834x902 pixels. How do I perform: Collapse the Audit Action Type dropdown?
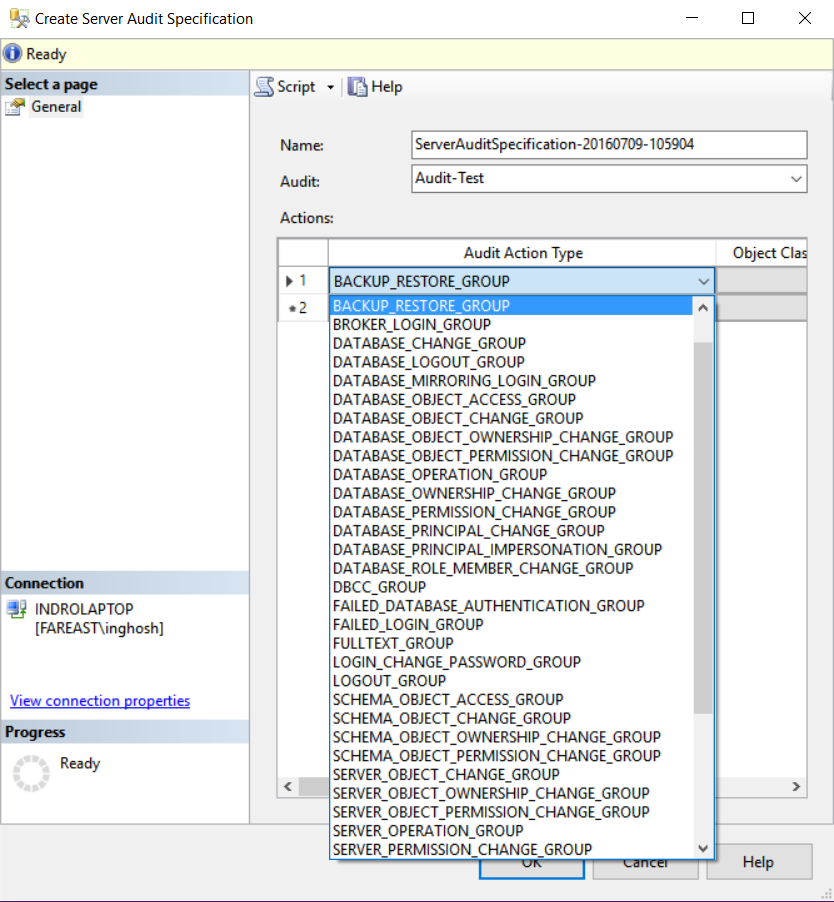tap(704, 281)
